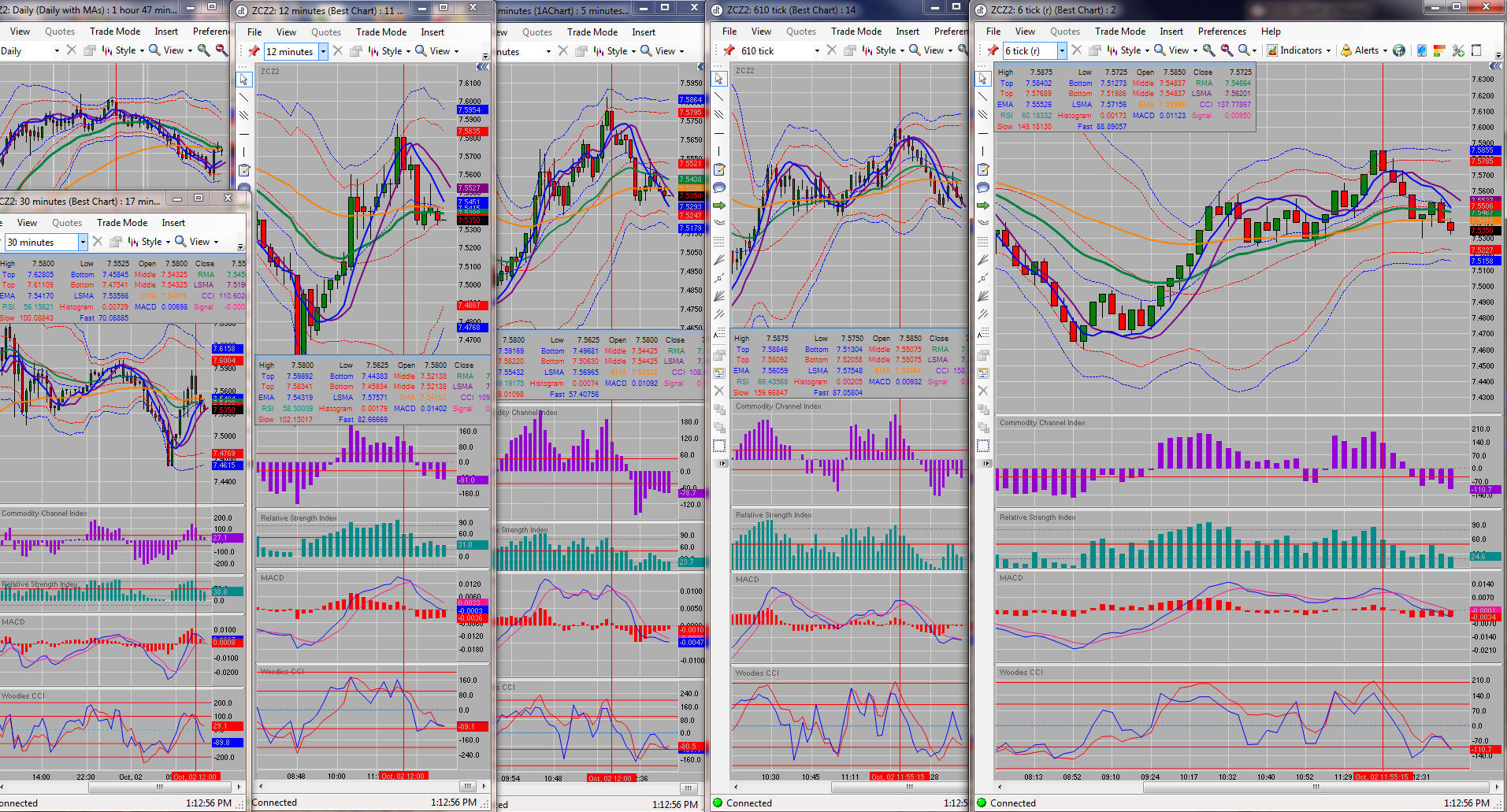The height and width of the screenshot is (812, 1507).
Task: Open the 610 tick interval dropdown
Action: pyautogui.click(x=817, y=50)
